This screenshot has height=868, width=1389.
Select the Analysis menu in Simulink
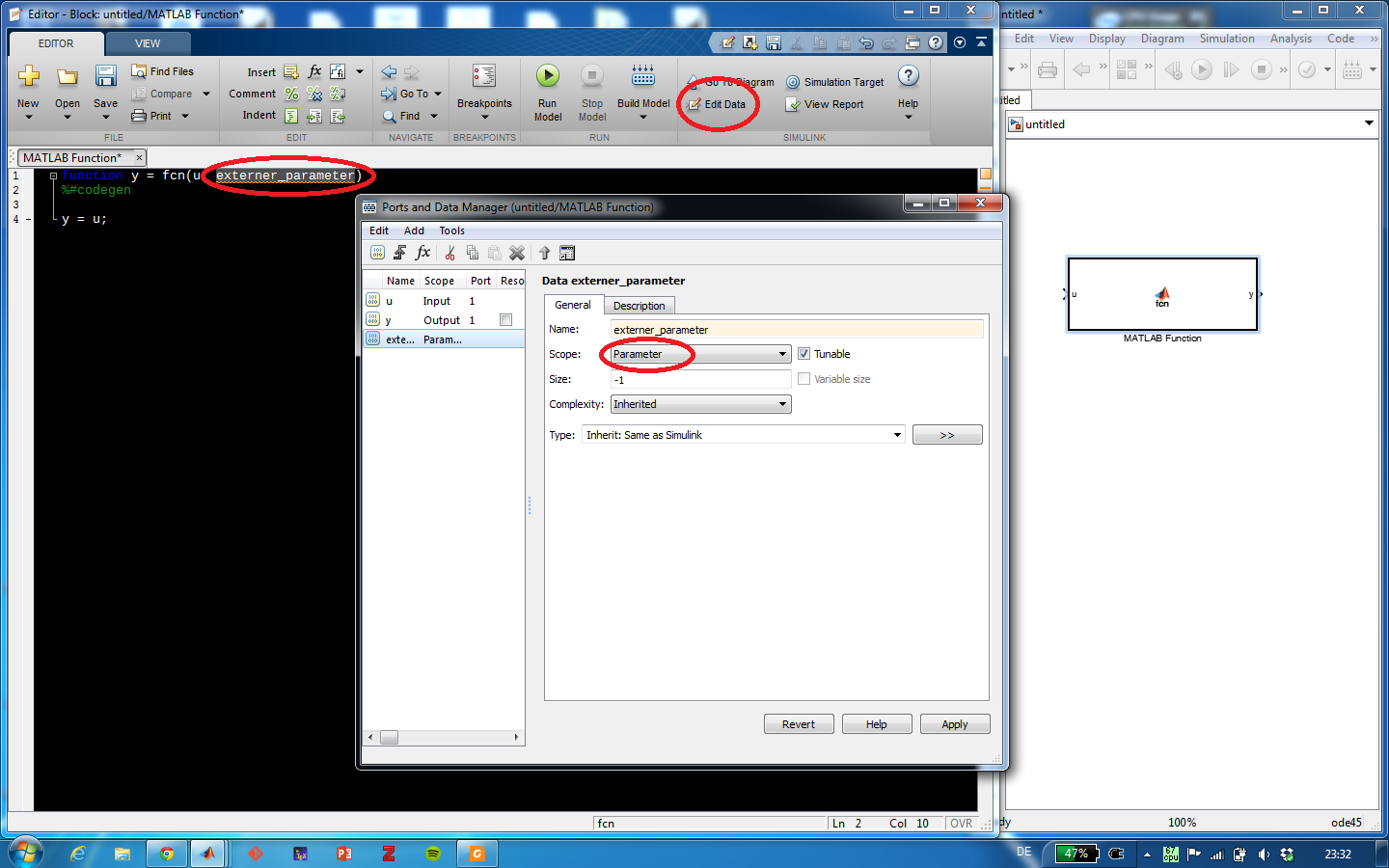click(x=1291, y=39)
